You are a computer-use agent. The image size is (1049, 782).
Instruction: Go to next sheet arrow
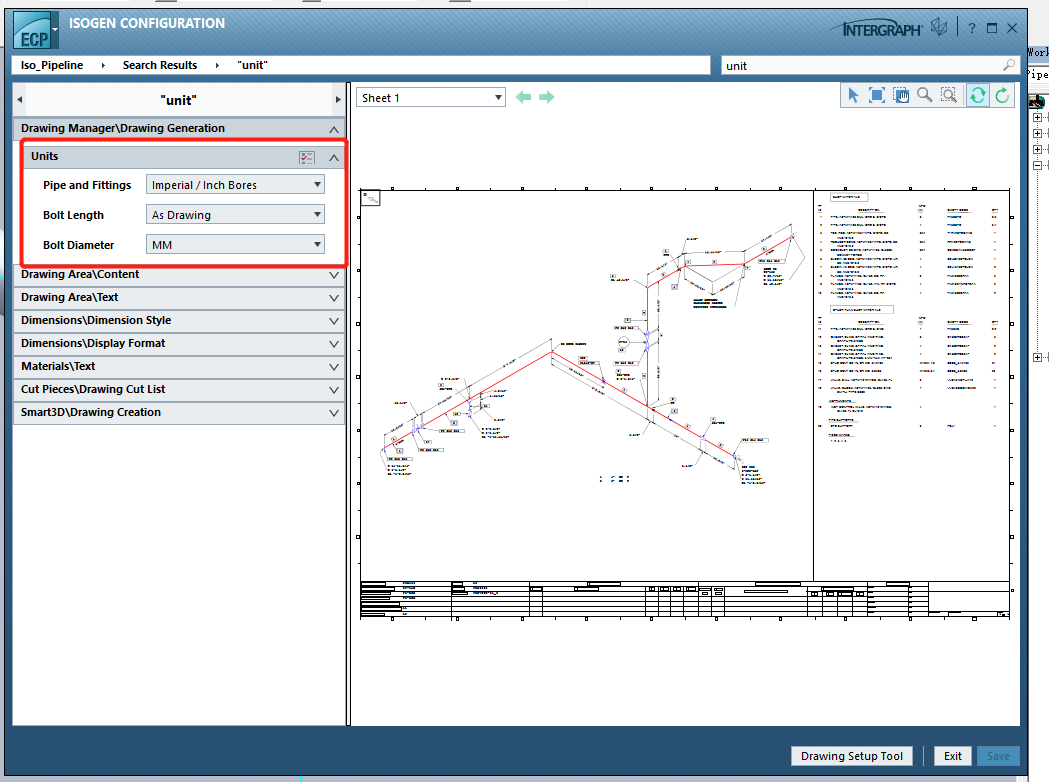pos(547,98)
